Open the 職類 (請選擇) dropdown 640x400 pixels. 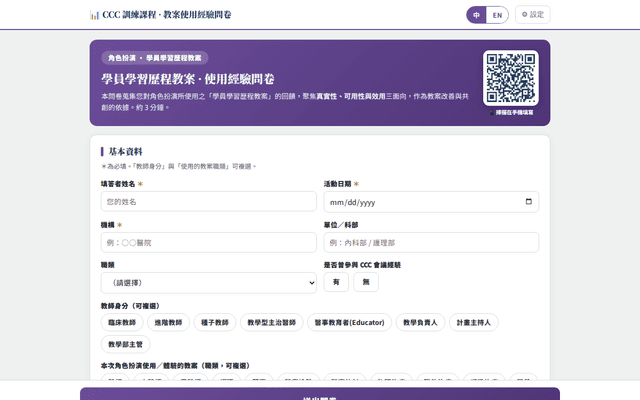[x=209, y=282]
